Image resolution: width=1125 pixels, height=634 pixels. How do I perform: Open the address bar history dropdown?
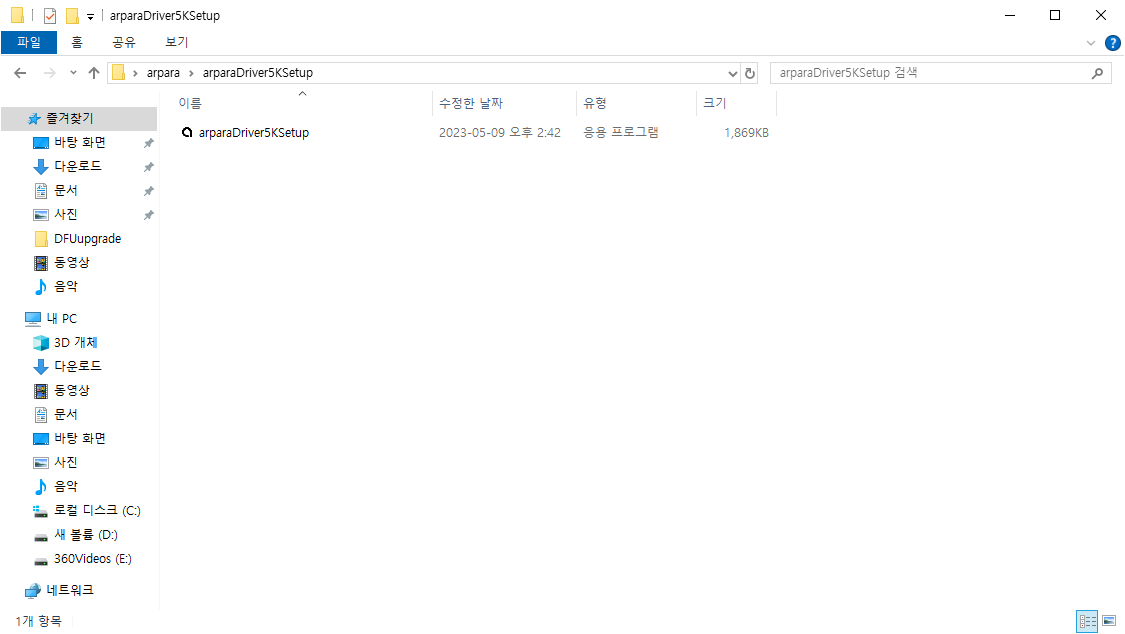click(733, 72)
